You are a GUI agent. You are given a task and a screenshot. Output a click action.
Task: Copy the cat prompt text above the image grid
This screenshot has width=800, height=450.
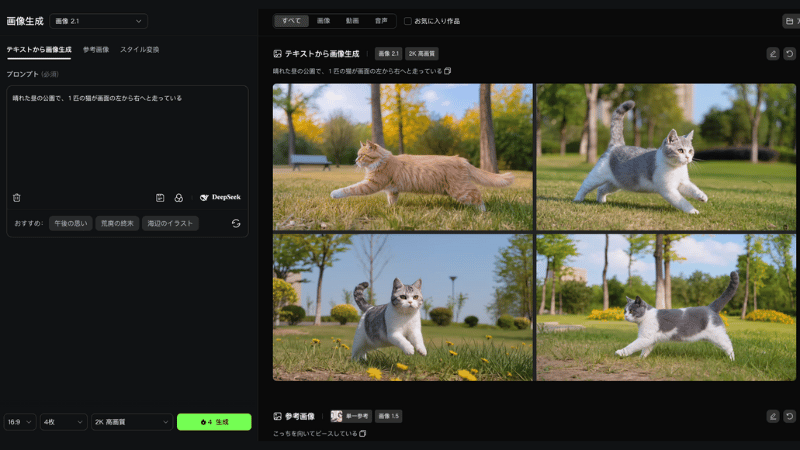(x=448, y=71)
